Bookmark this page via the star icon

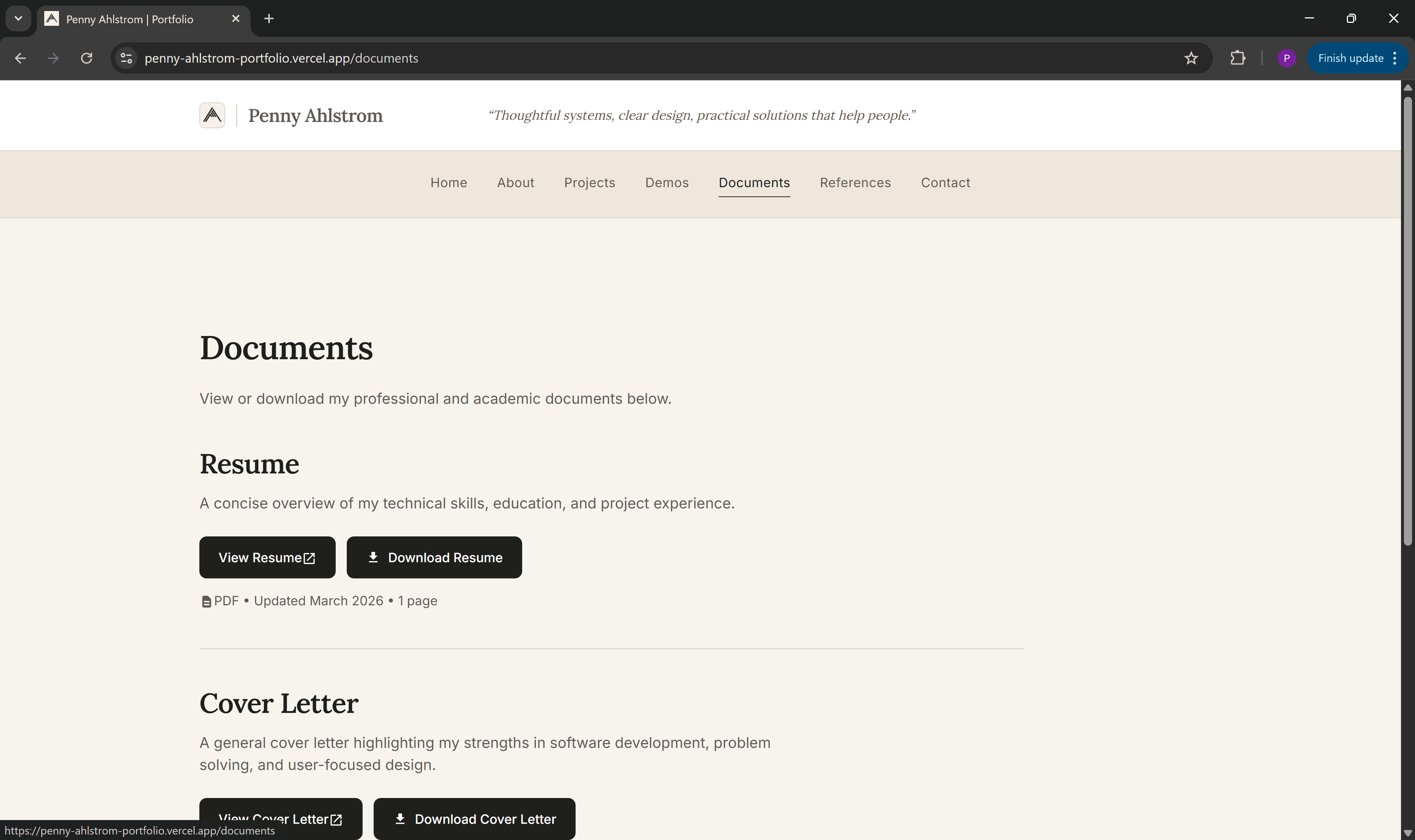click(x=1191, y=58)
